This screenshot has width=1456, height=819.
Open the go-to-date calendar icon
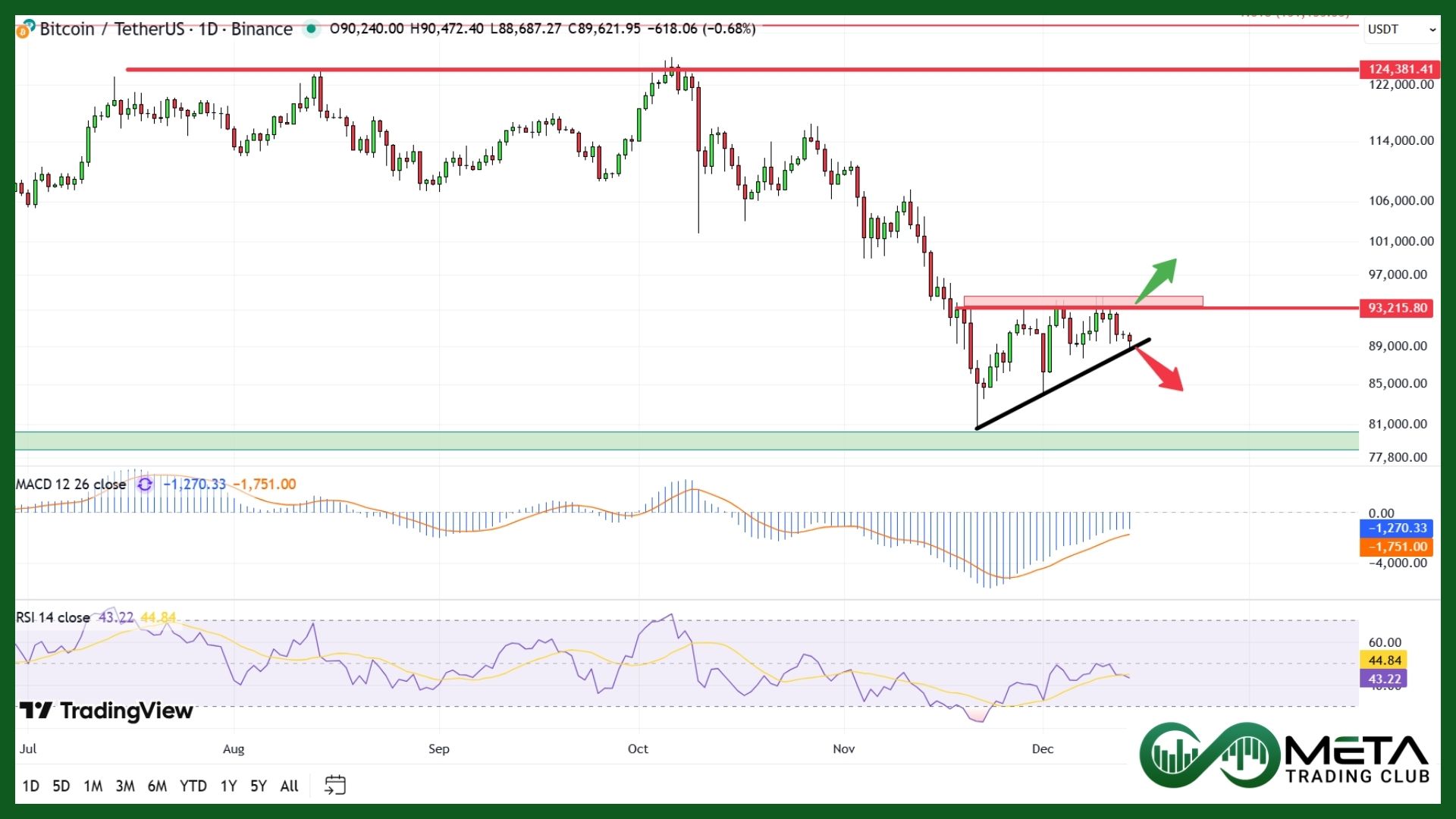334,785
